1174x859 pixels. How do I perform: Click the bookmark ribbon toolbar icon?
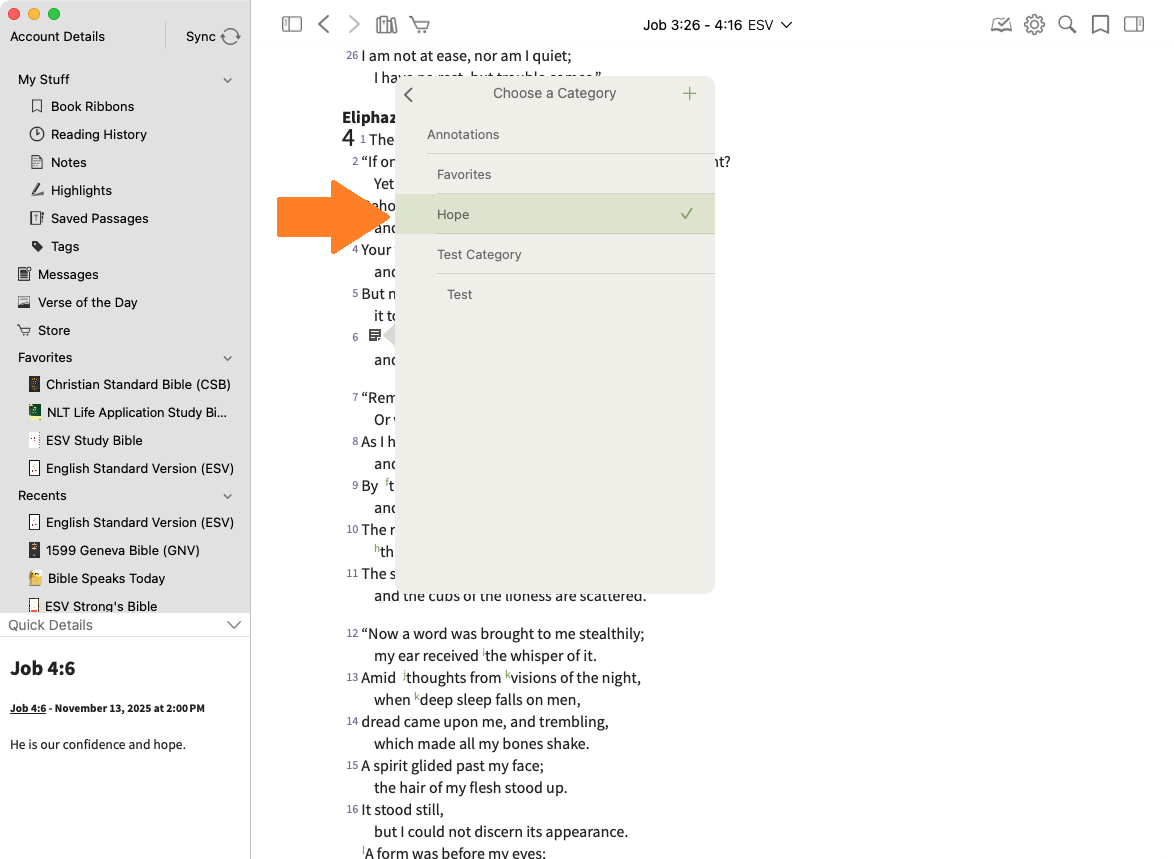click(x=1100, y=24)
